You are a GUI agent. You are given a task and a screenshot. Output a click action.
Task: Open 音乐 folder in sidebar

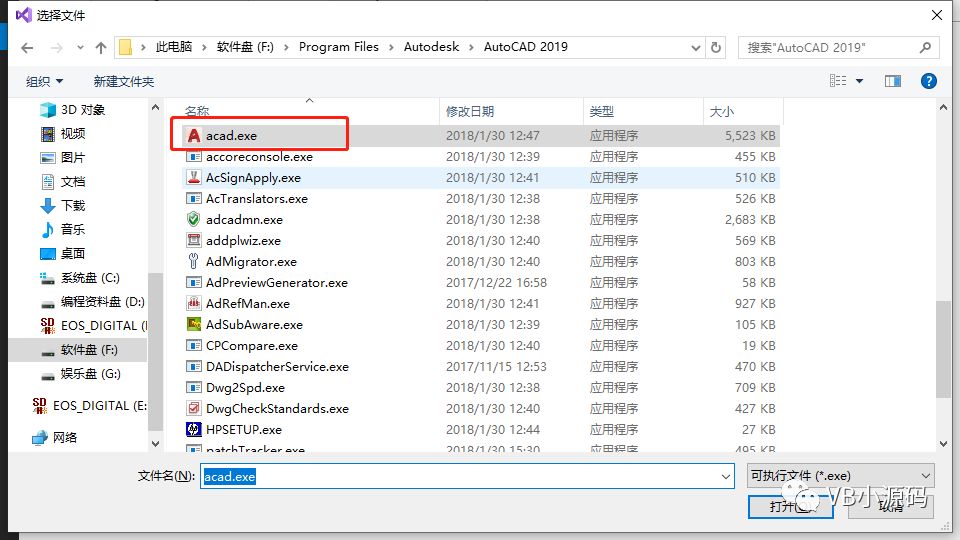coord(63,230)
